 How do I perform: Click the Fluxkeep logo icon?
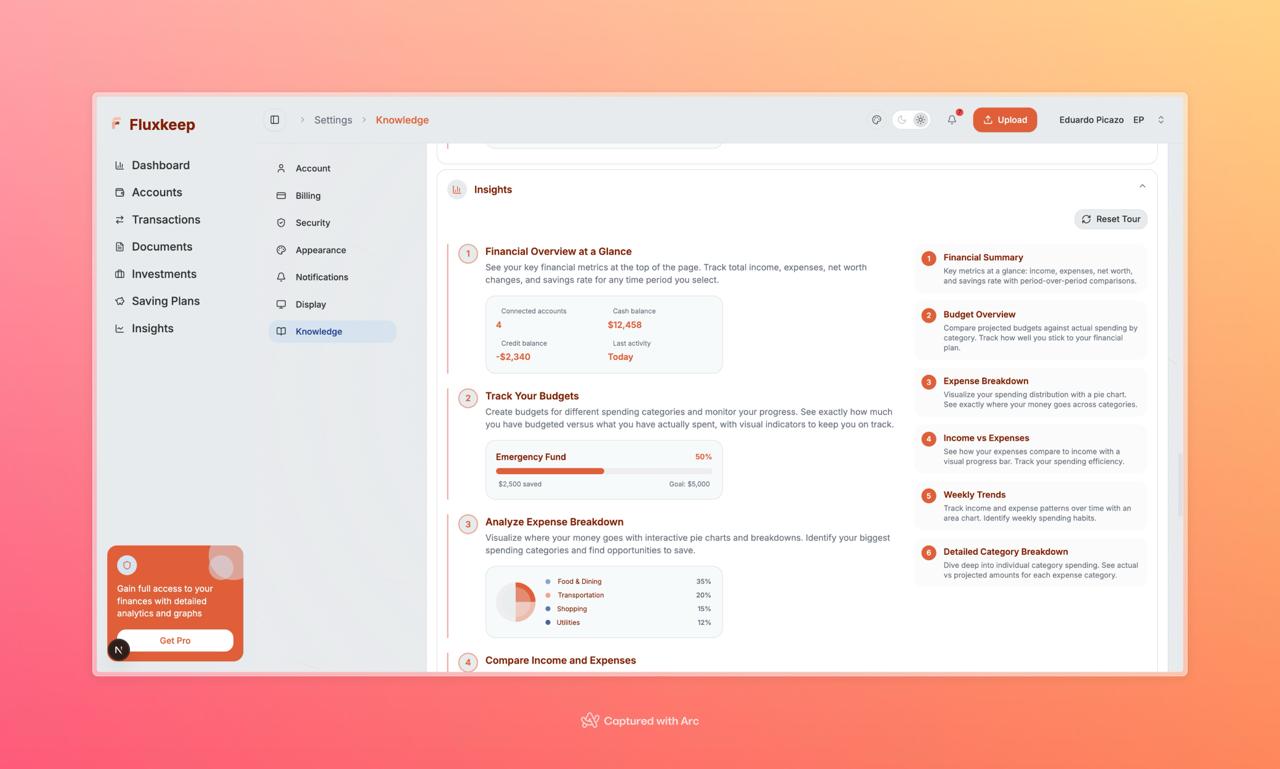pyautogui.click(x=117, y=124)
